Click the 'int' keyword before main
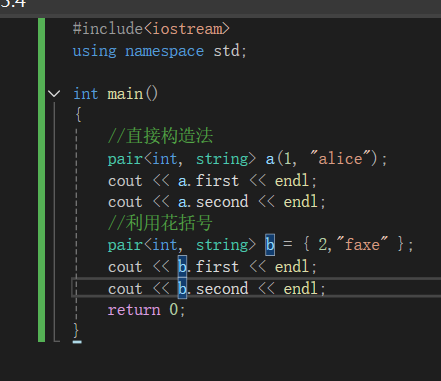 [86, 94]
